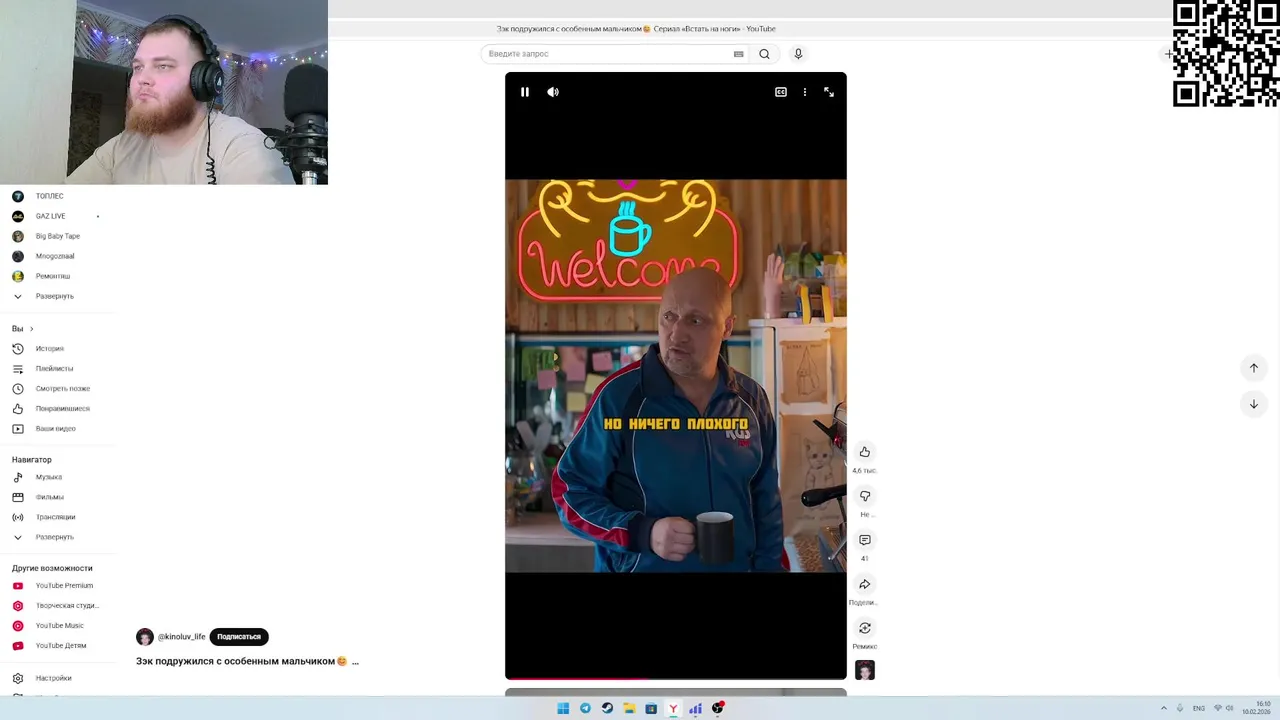Open the comments icon
The height and width of the screenshot is (720, 1280).
click(865, 540)
